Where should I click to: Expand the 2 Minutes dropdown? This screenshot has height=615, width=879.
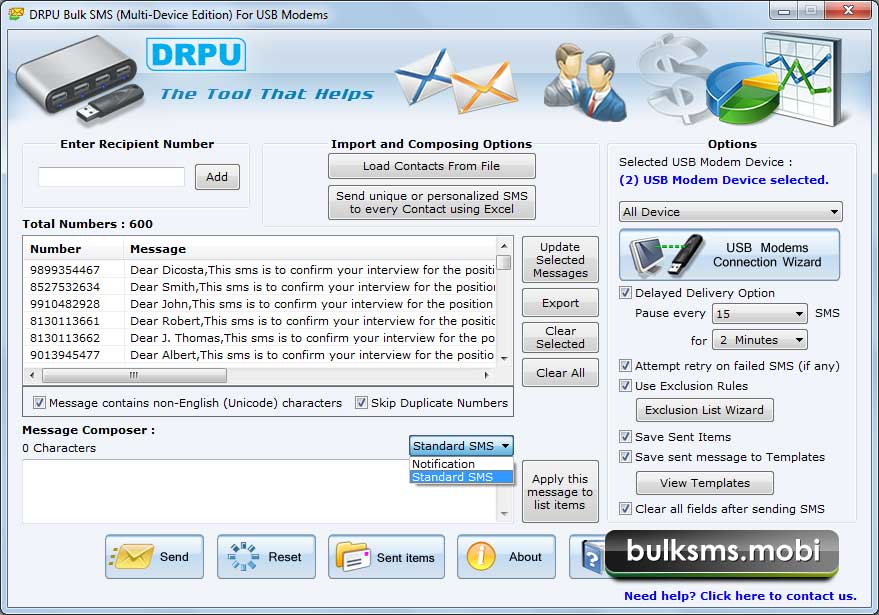point(760,340)
